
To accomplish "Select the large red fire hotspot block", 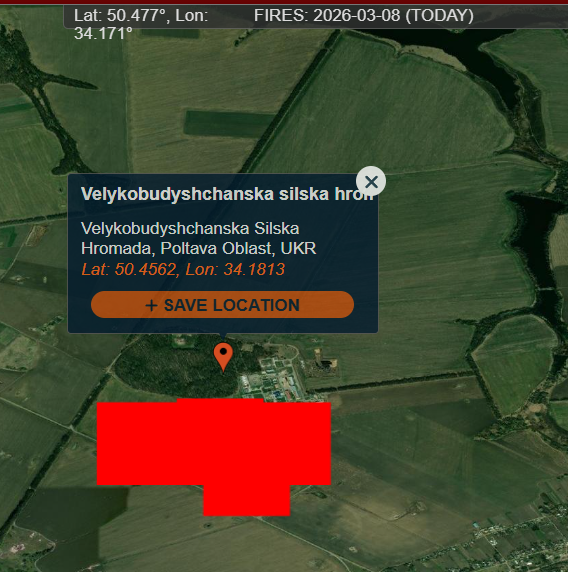I will 213,442.
